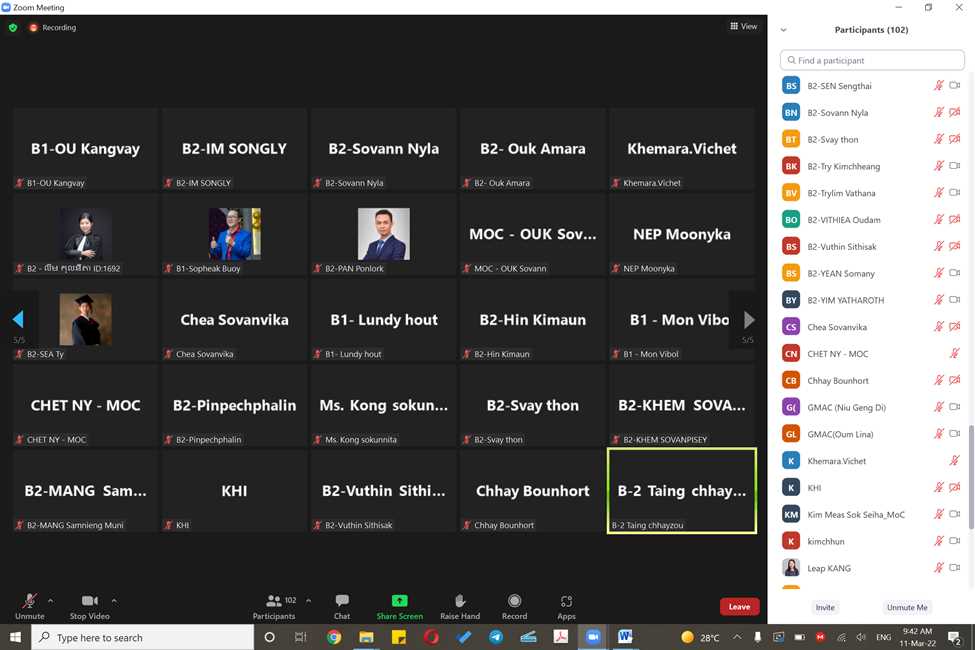
Task: Click the system volume icon in tray
Action: 861,637
